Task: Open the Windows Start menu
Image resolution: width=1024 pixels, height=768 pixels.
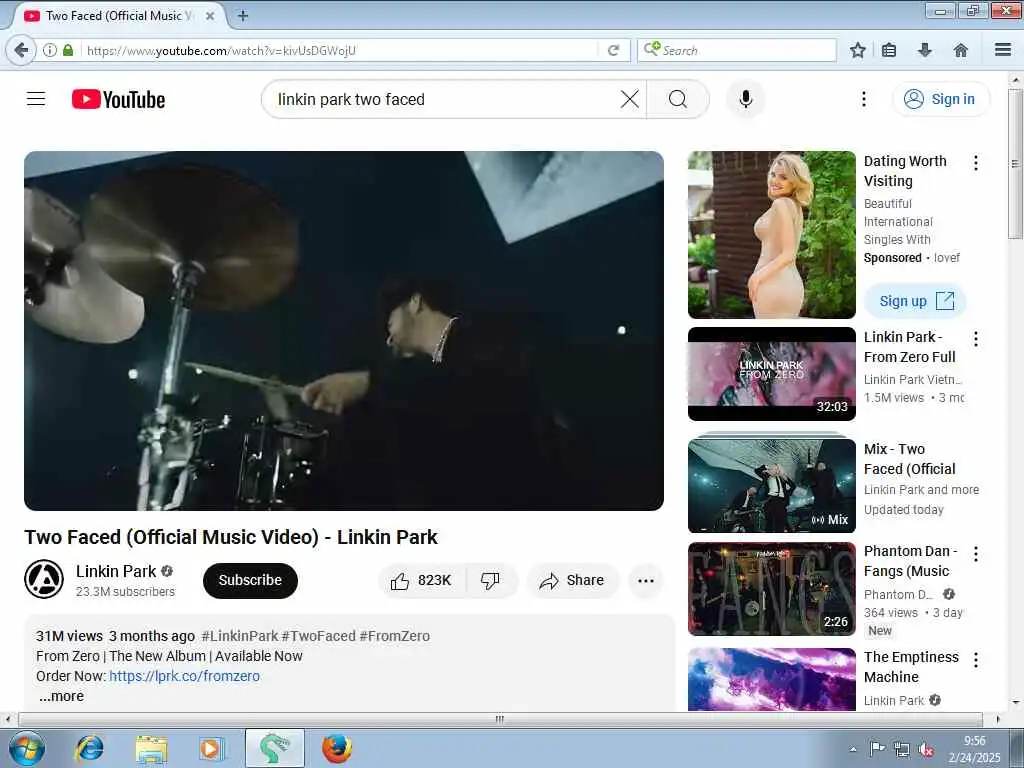Action: click(x=27, y=748)
